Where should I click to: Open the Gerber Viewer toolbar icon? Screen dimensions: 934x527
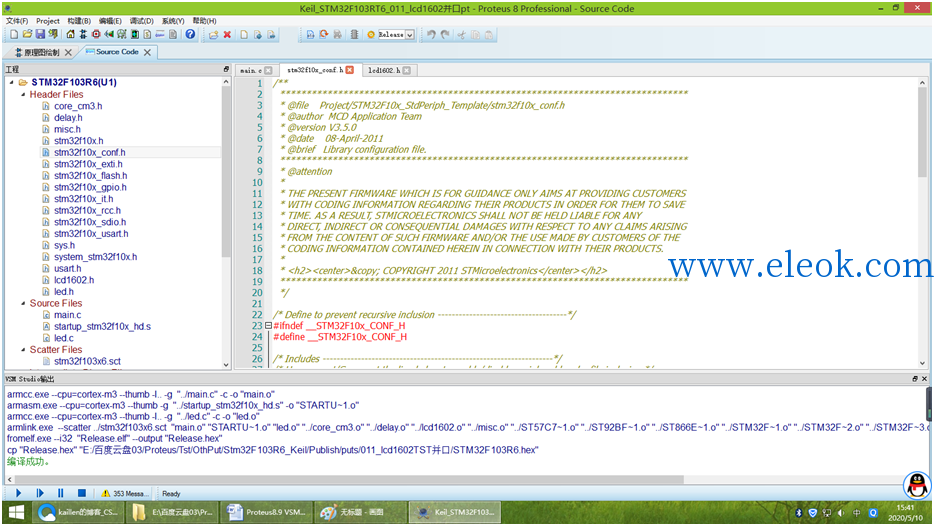tap(122, 35)
